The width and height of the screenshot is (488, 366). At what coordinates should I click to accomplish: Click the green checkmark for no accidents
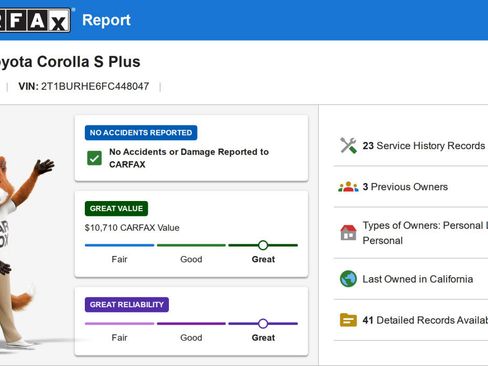pyautogui.click(x=94, y=158)
